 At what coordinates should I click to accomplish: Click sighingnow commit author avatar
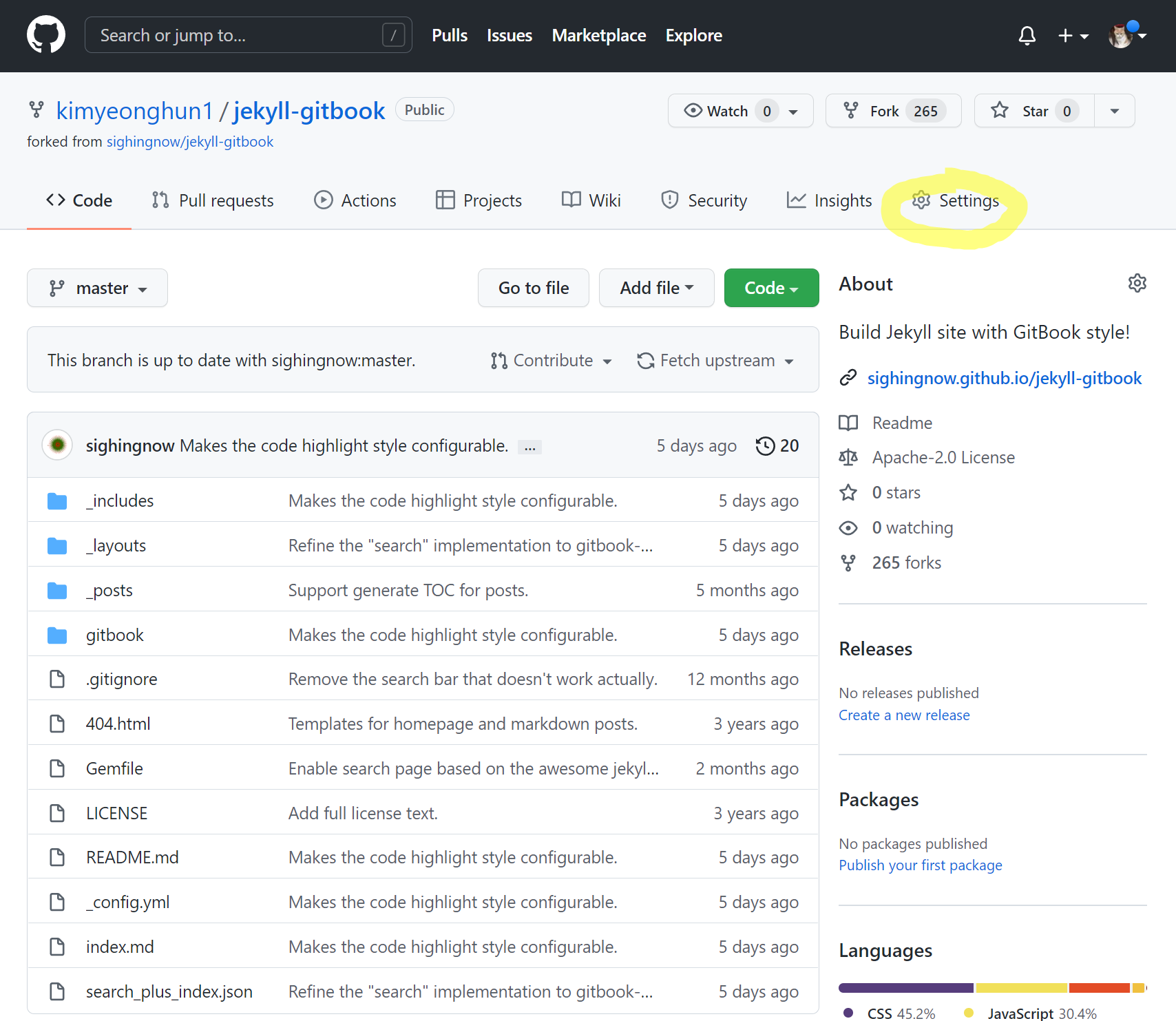coord(58,445)
